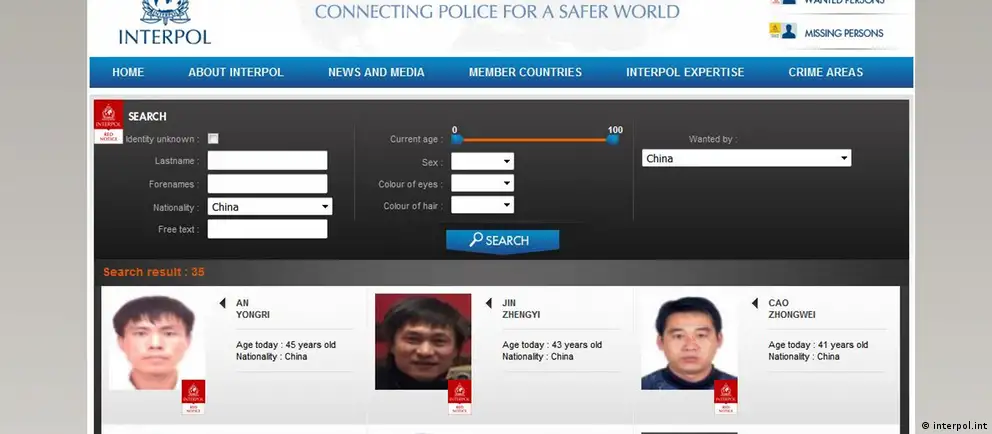Click the Red Notice icon beside the SEARCH heading

pos(108,122)
